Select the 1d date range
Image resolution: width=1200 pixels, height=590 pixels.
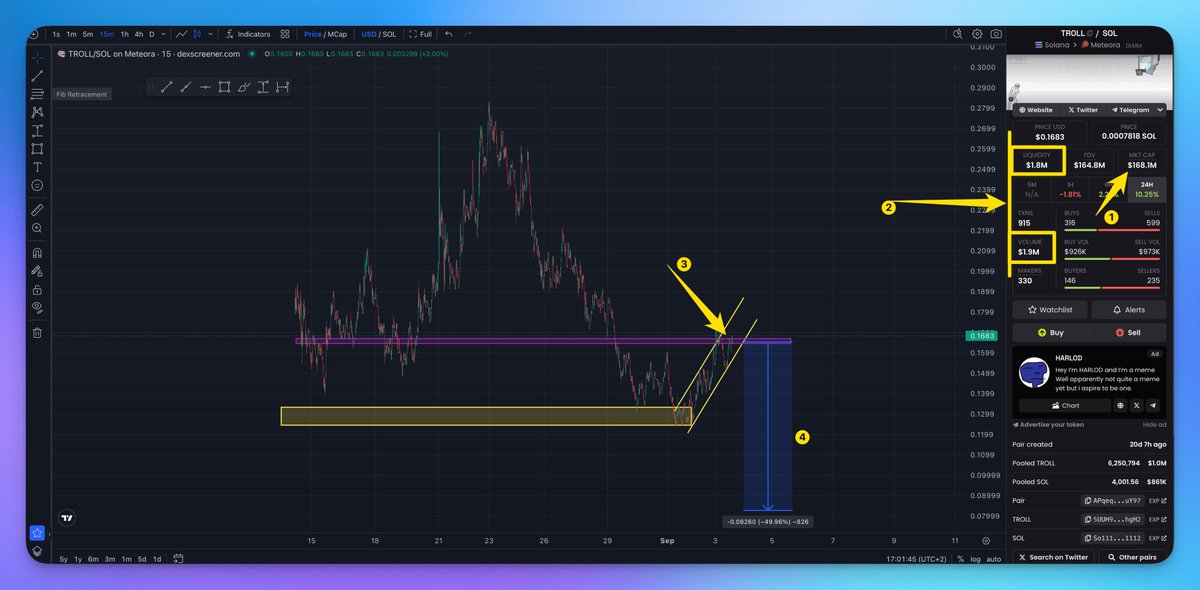tap(158, 559)
